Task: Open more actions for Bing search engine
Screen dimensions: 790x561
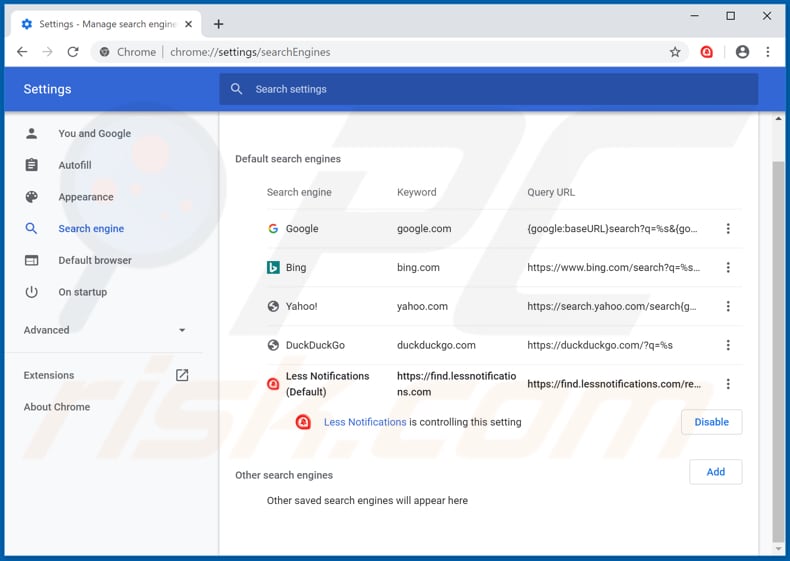Action: coord(728,268)
